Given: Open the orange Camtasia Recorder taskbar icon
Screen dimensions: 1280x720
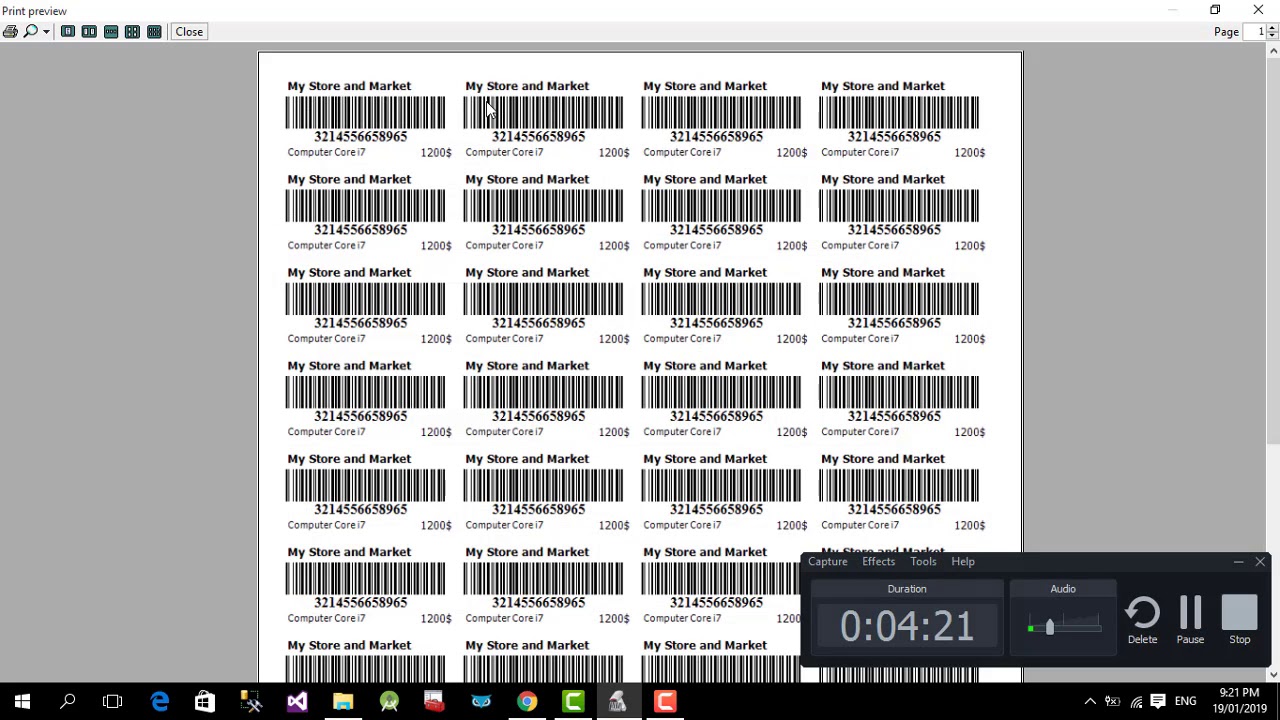Looking at the screenshot, I should tap(665, 701).
